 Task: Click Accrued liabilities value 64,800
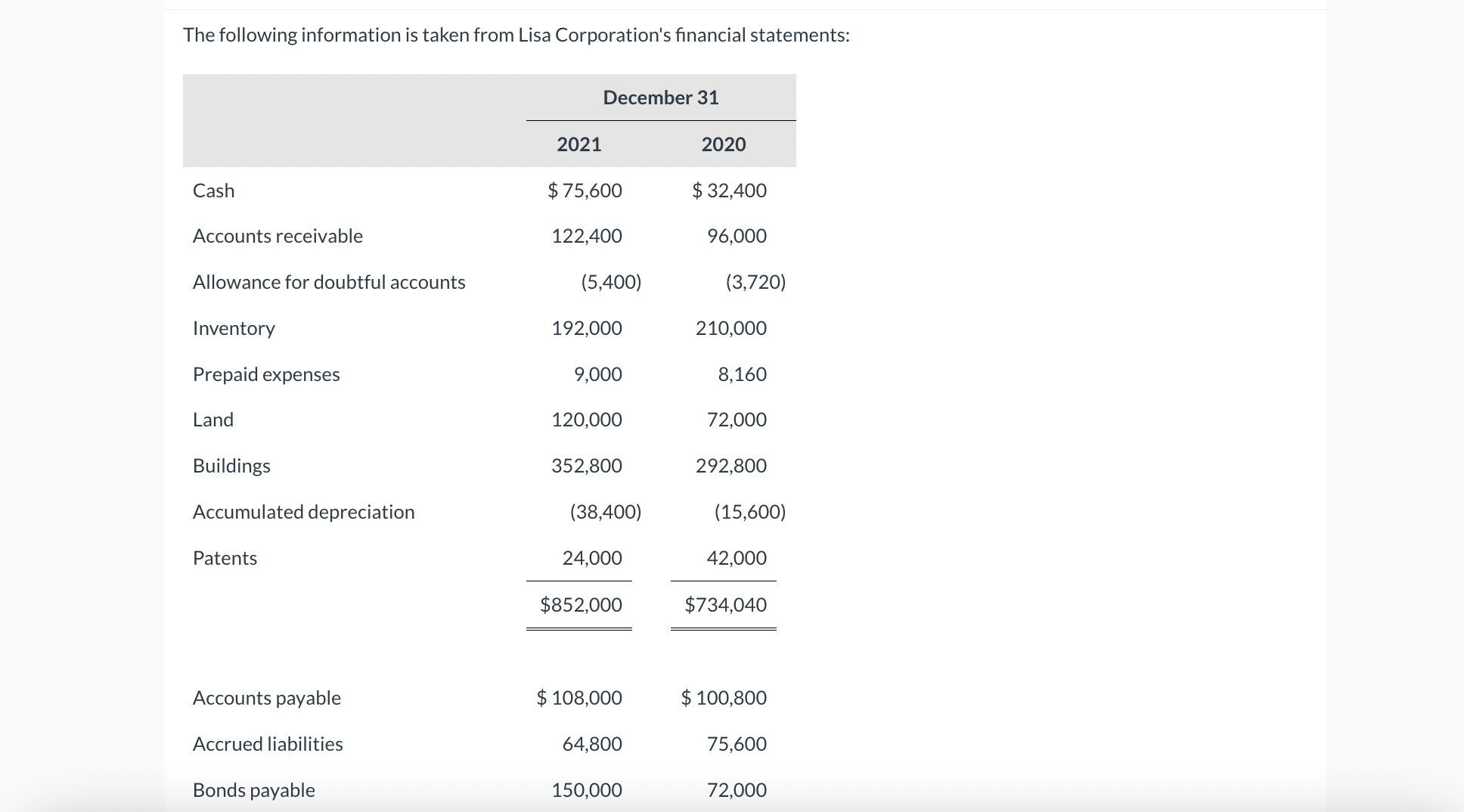tap(593, 744)
